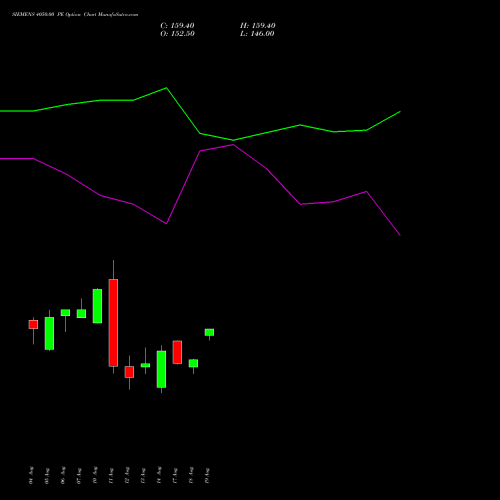Screen dimensions: 500x500
Task: Click the small green candle for 06 Aug
Action: (x=65, y=313)
